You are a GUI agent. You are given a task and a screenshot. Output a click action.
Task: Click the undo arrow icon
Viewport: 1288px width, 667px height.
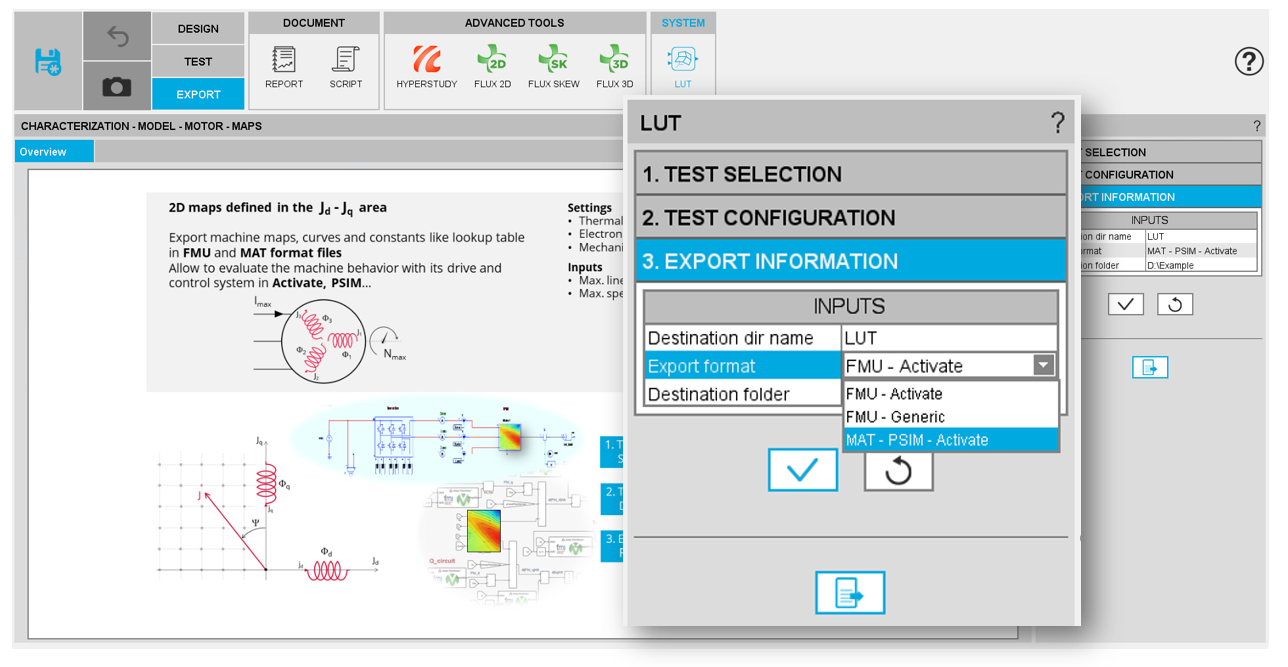click(x=117, y=37)
